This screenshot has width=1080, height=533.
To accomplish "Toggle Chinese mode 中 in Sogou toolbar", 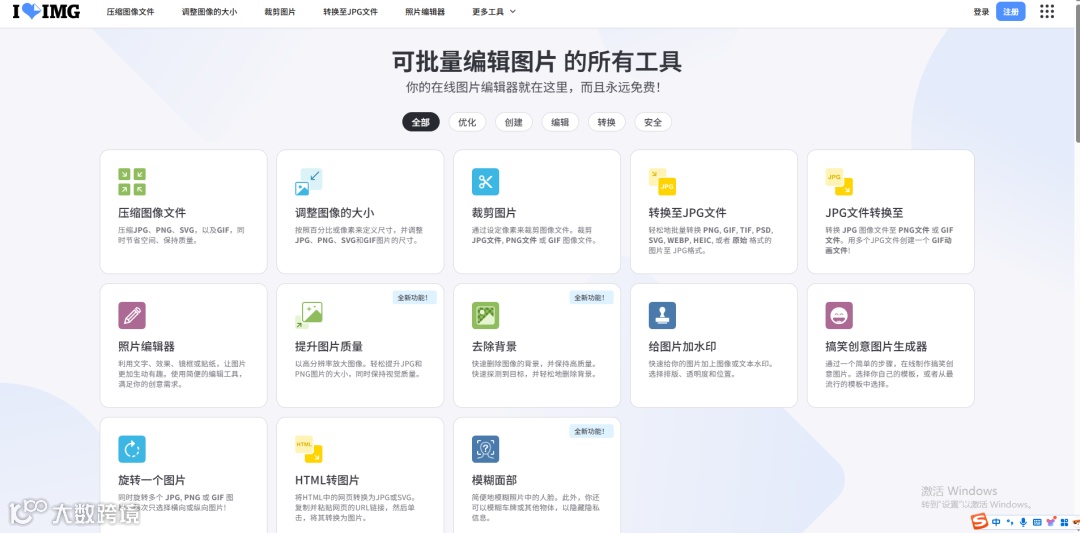I will (997, 523).
